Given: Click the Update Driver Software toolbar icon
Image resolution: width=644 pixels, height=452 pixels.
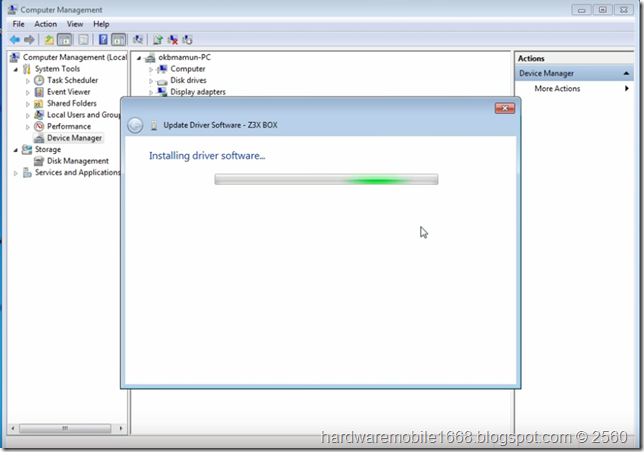Looking at the screenshot, I should (158, 40).
